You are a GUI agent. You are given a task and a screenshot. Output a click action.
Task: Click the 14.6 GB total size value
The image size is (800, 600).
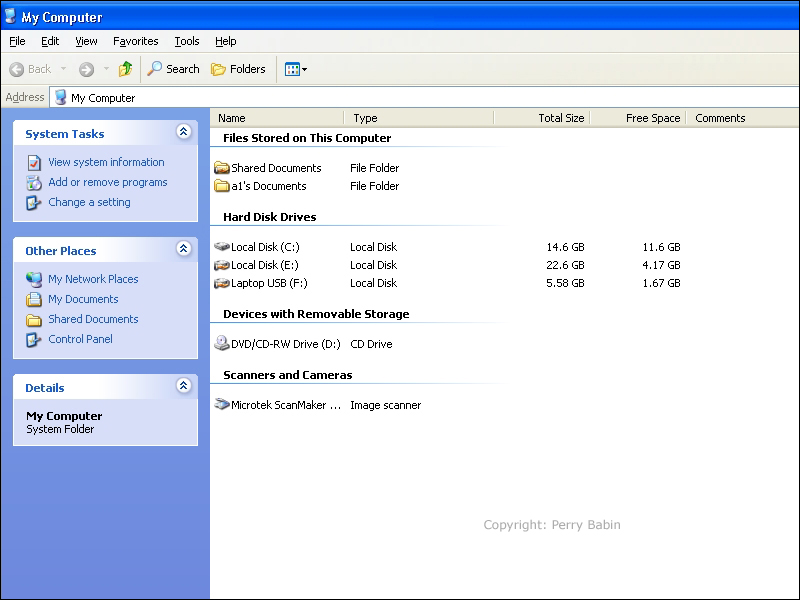[565, 247]
